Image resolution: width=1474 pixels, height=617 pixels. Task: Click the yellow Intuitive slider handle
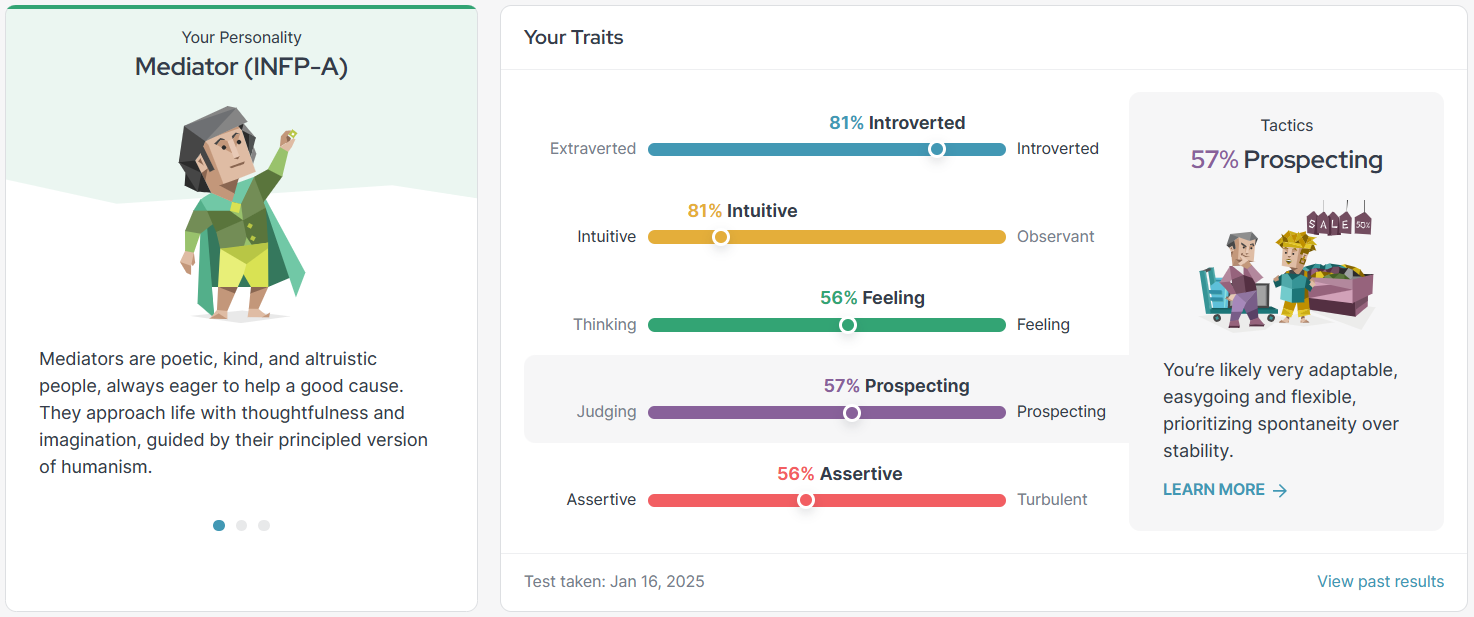tap(720, 237)
